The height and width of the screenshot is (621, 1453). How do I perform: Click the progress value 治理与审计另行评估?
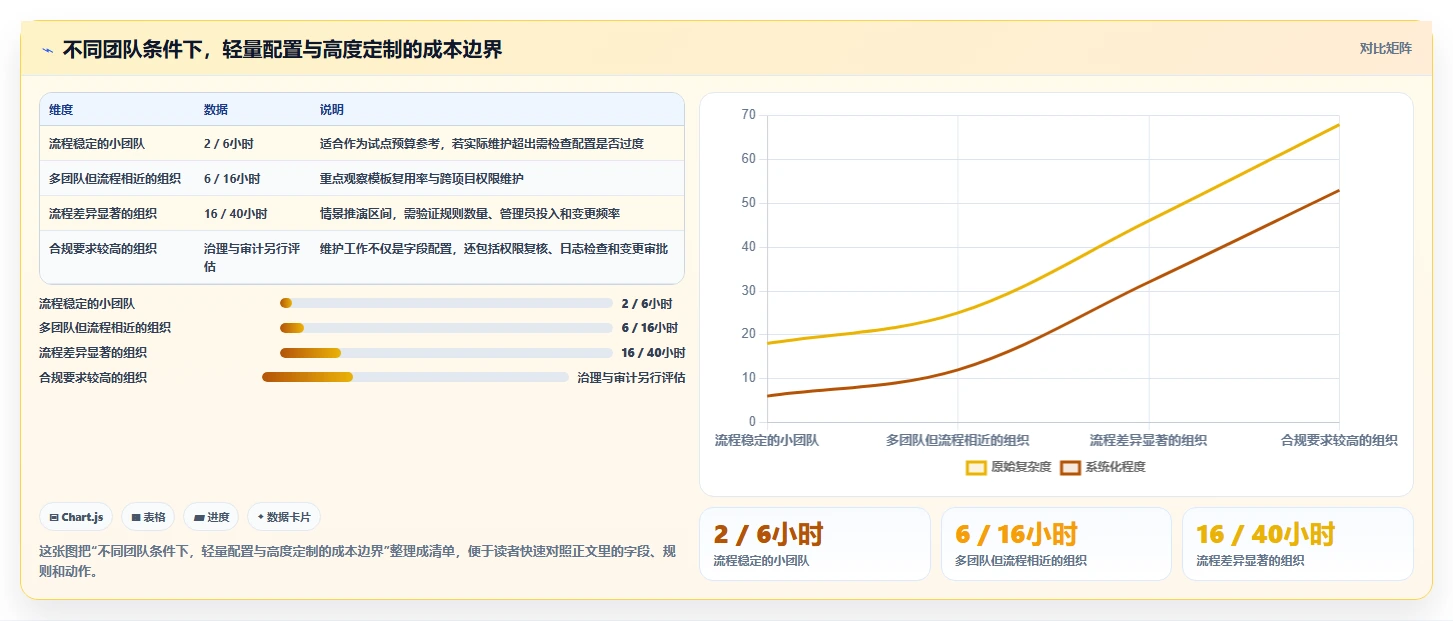tap(631, 378)
